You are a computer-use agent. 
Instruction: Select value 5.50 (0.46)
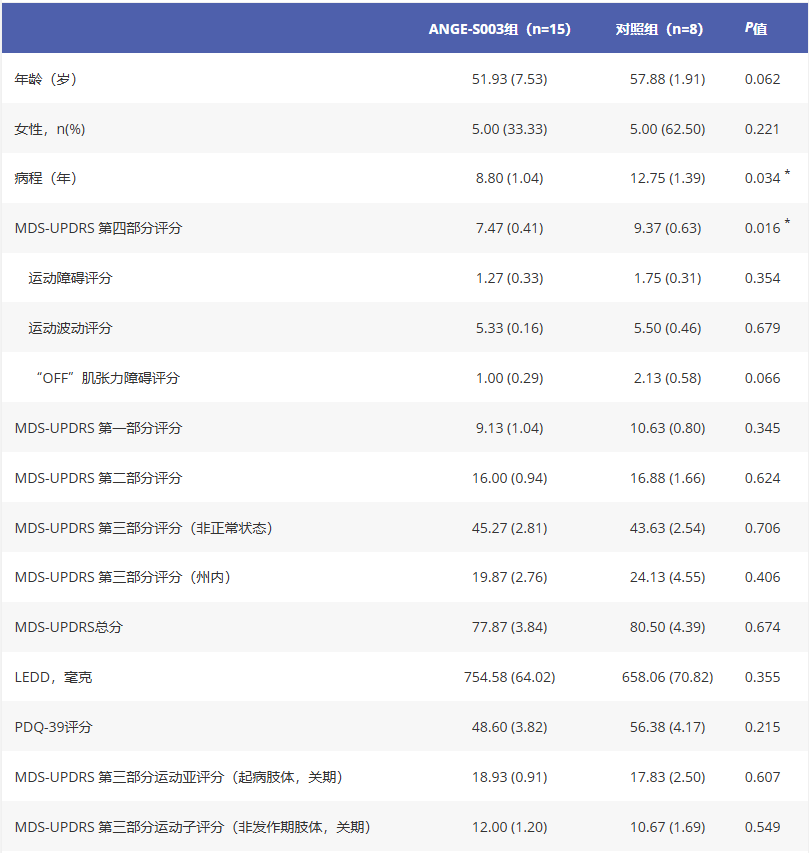[668, 329]
